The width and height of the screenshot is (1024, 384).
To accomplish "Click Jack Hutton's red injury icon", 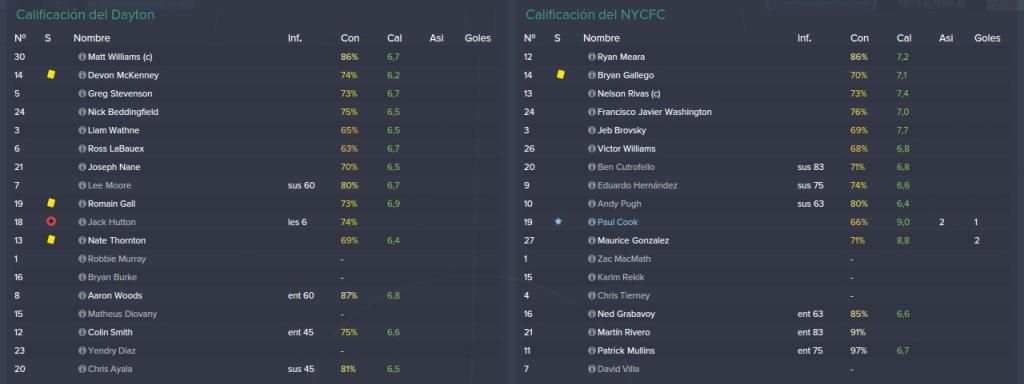I will (x=51, y=222).
